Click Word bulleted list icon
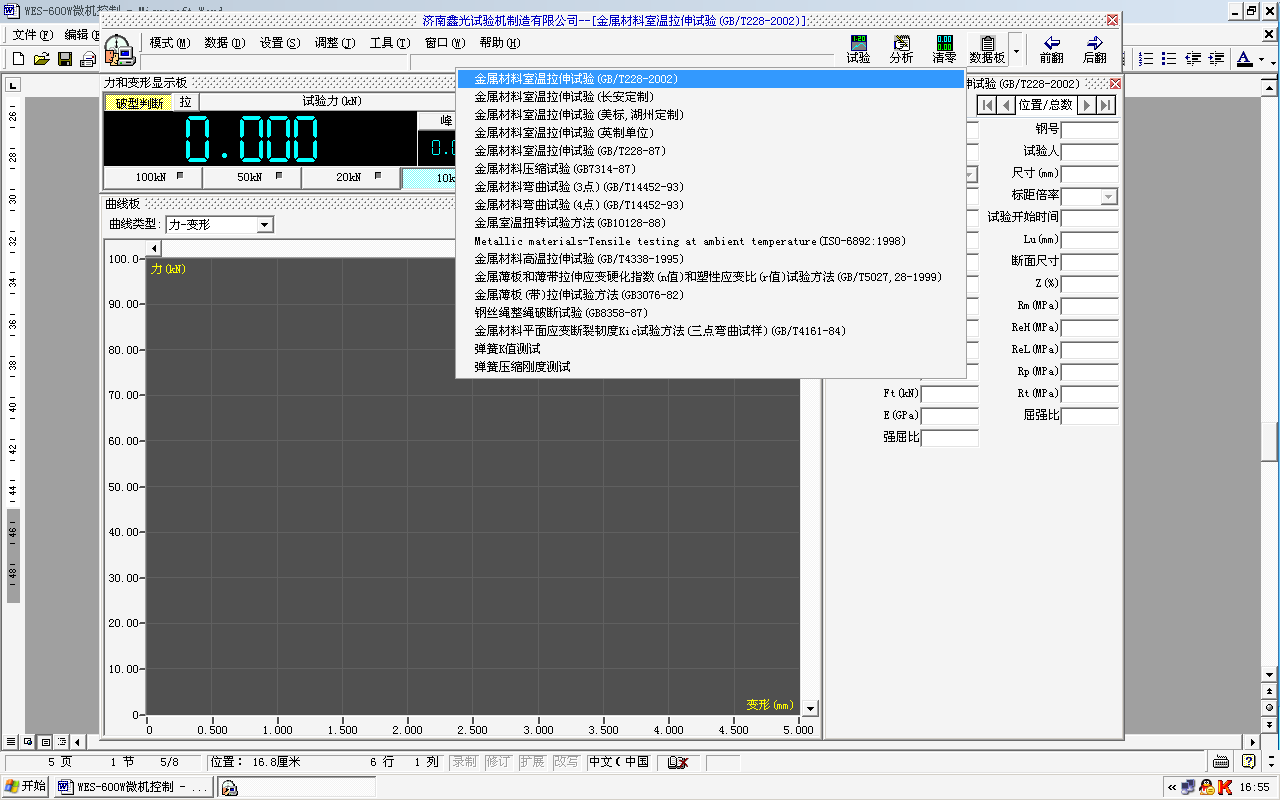 1169,59
